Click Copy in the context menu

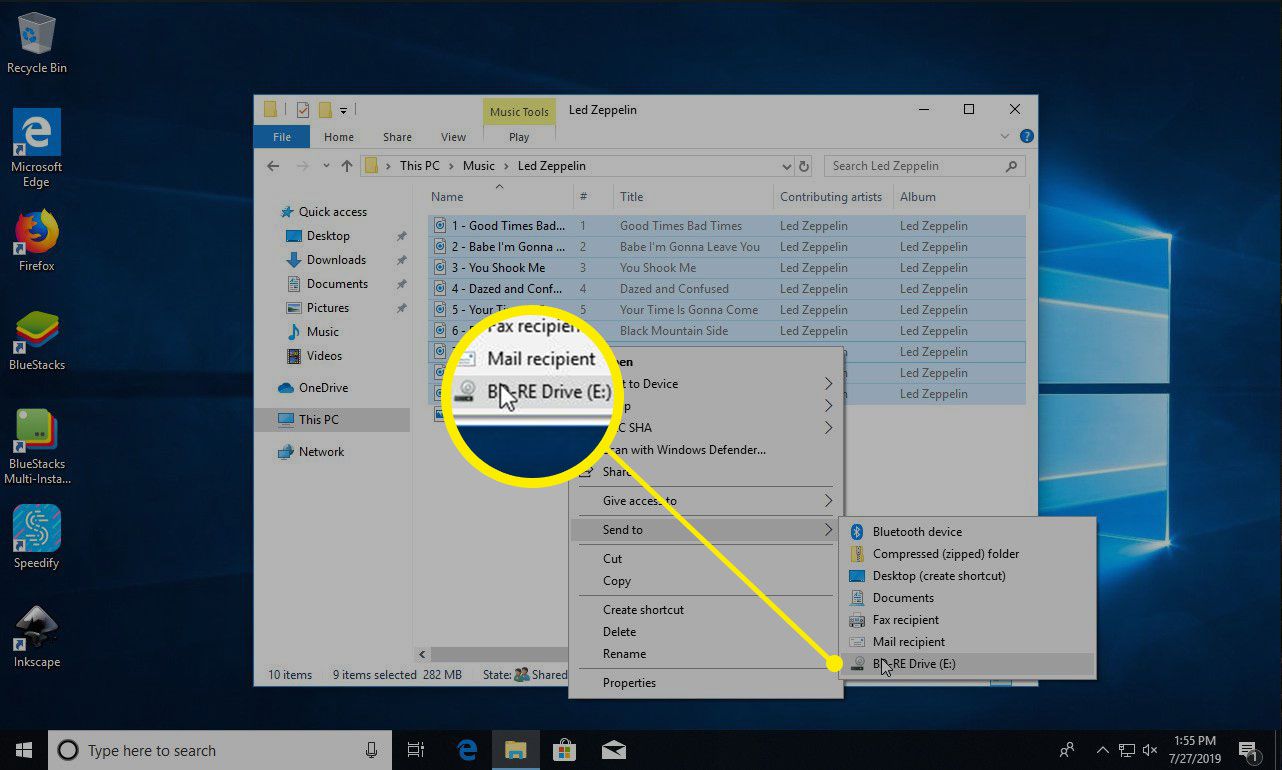705,581
